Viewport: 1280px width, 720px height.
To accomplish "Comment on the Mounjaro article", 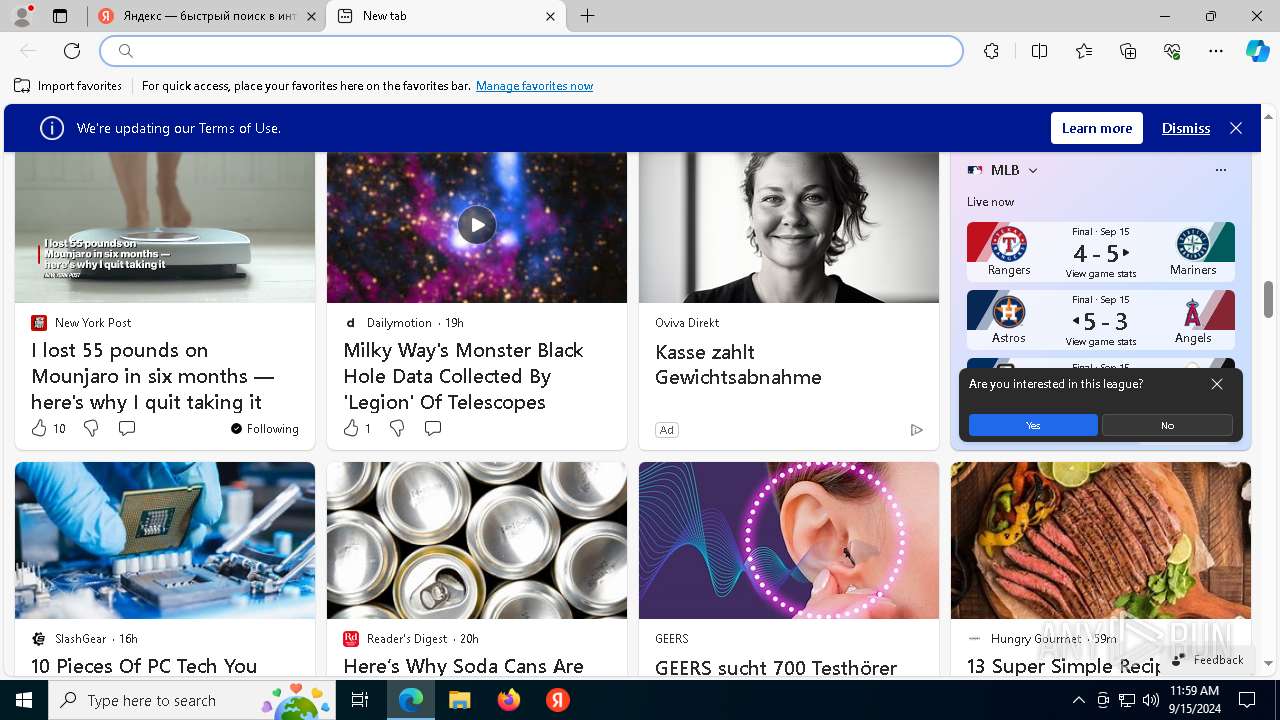I will click(127, 428).
